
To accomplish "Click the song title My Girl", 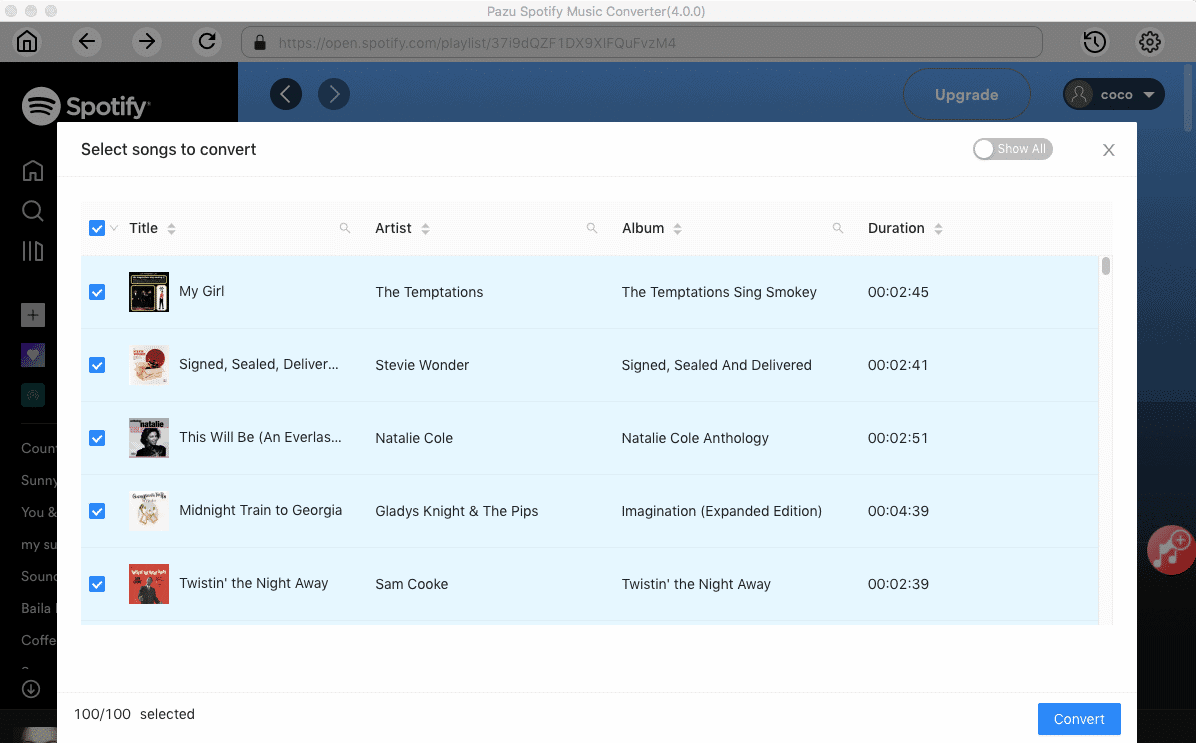I will (201, 291).
